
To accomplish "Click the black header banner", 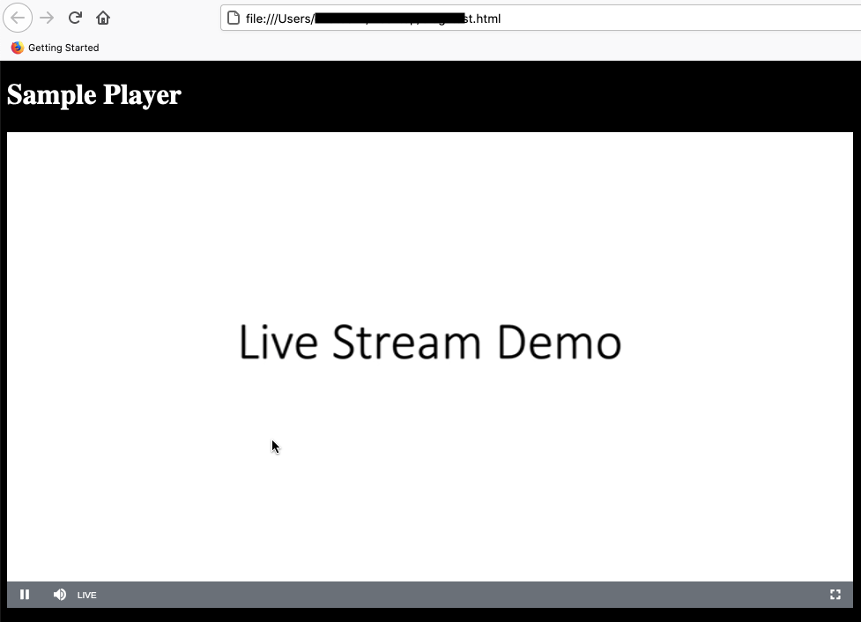I will (500, 95).
